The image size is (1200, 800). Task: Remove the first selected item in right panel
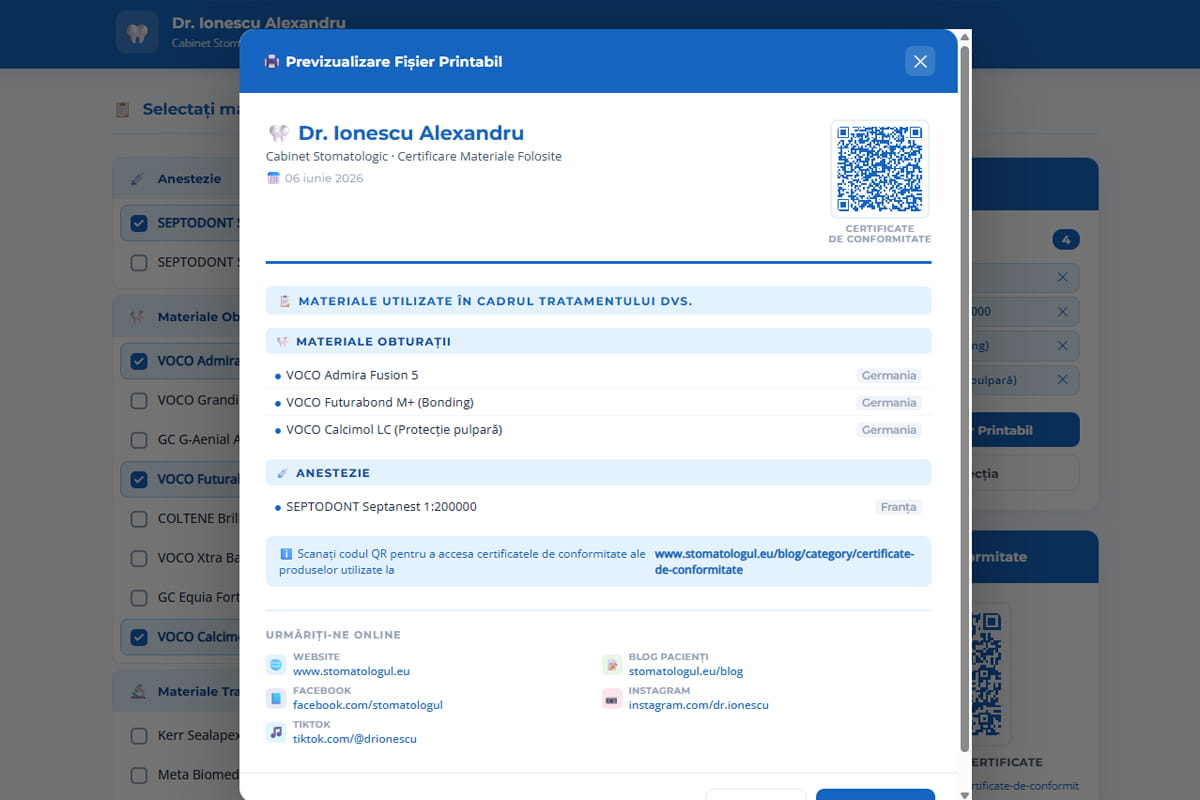pyautogui.click(x=1062, y=277)
